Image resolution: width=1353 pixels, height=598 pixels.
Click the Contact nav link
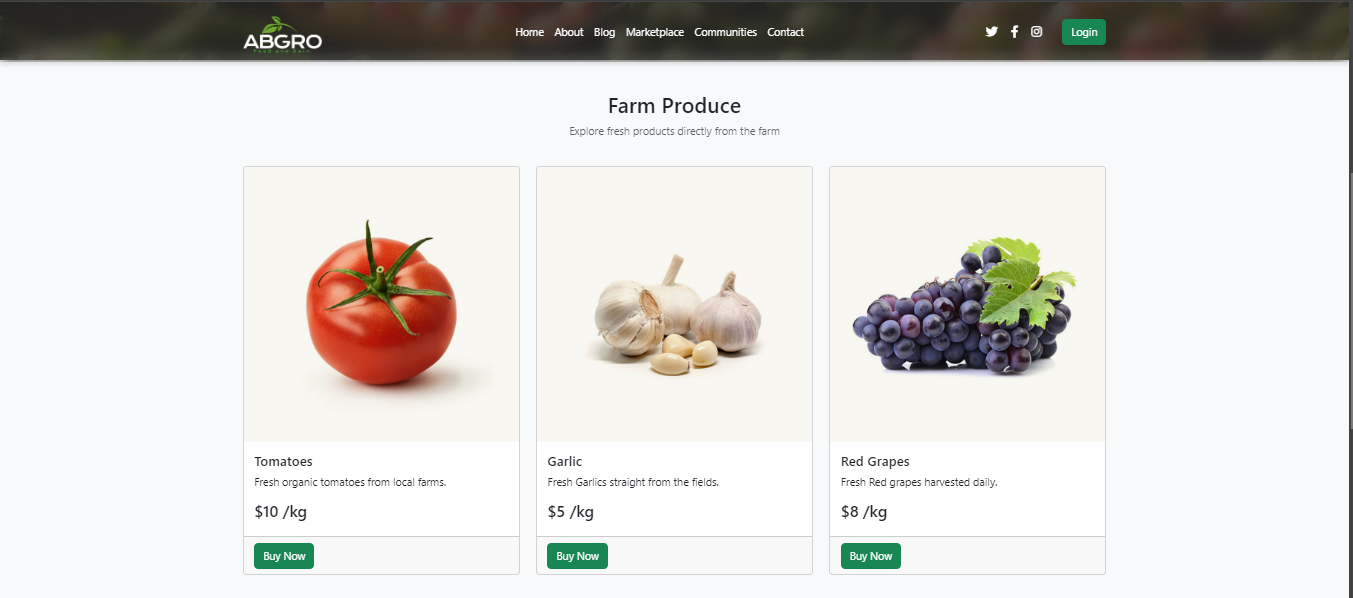785,32
